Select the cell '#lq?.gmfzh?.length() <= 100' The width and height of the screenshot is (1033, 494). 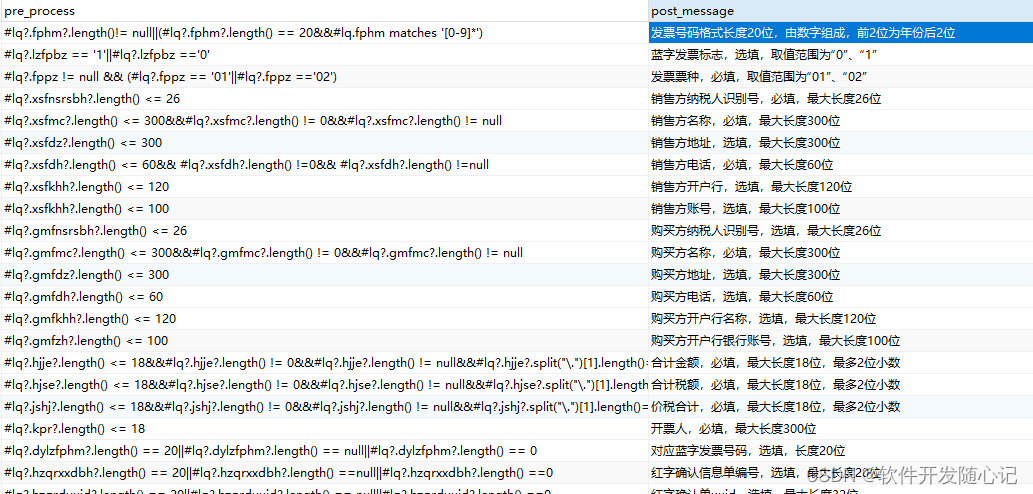click(324, 341)
